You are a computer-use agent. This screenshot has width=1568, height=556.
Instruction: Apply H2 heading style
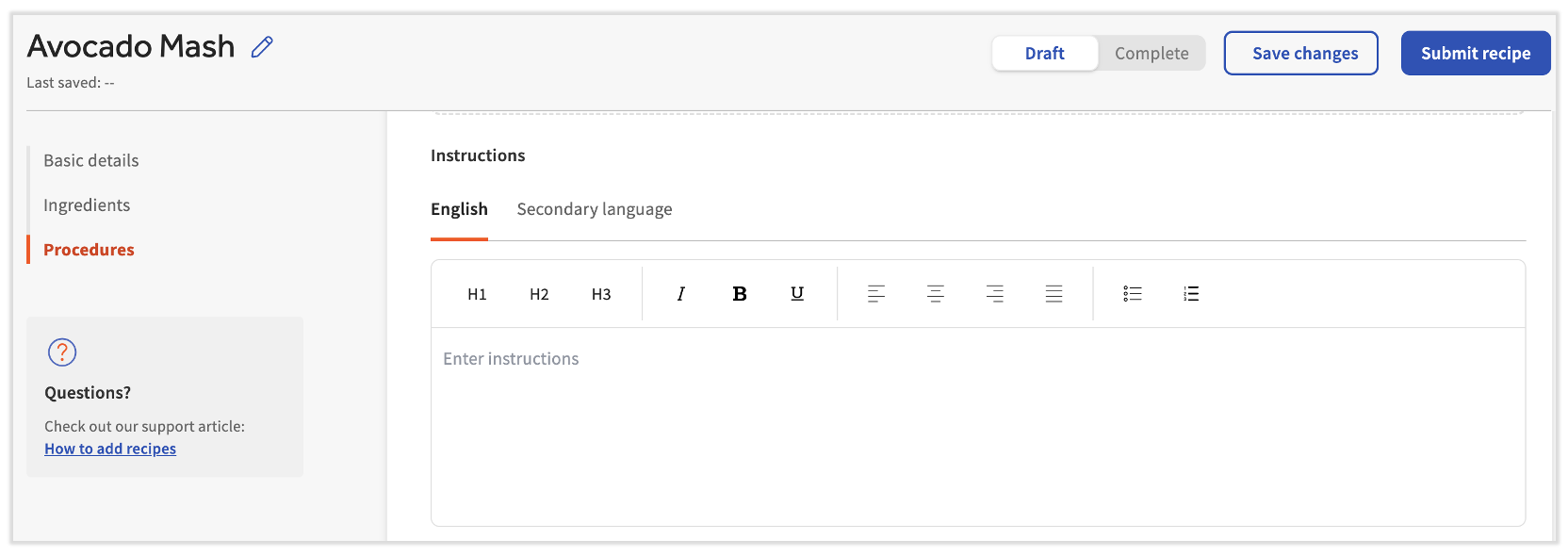[539, 294]
